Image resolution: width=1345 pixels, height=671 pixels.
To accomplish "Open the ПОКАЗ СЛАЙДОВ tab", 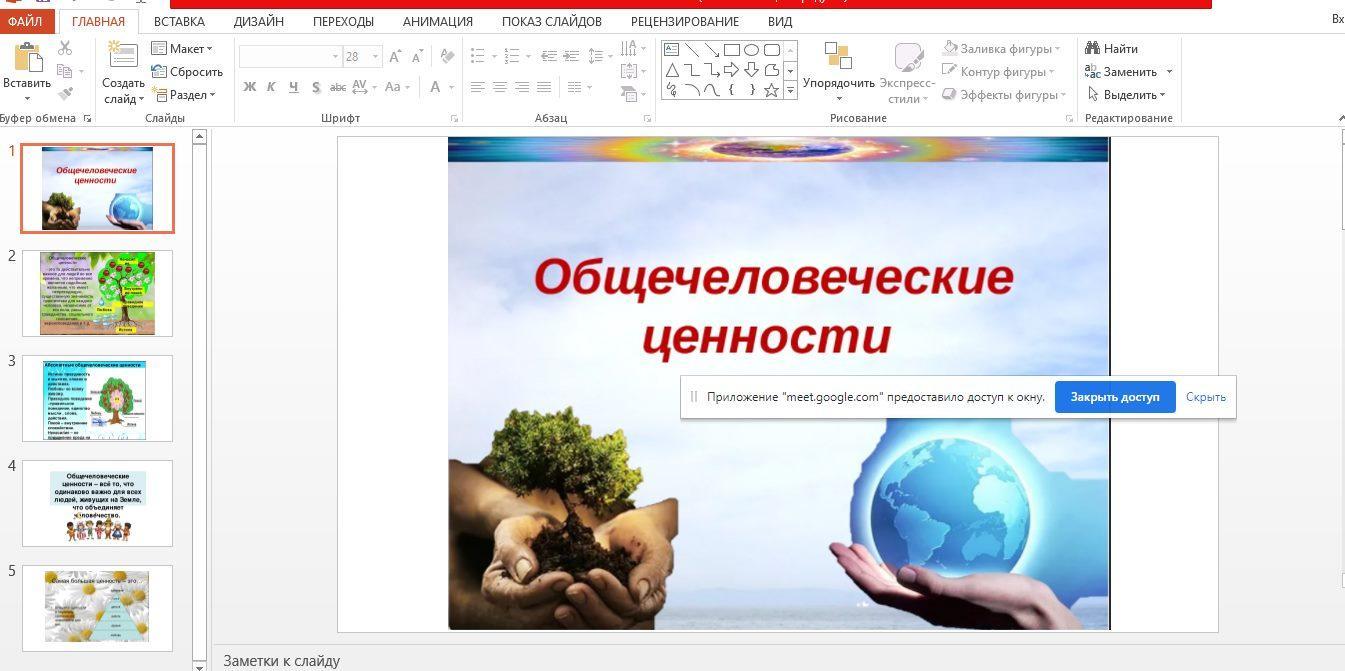I will 551,21.
